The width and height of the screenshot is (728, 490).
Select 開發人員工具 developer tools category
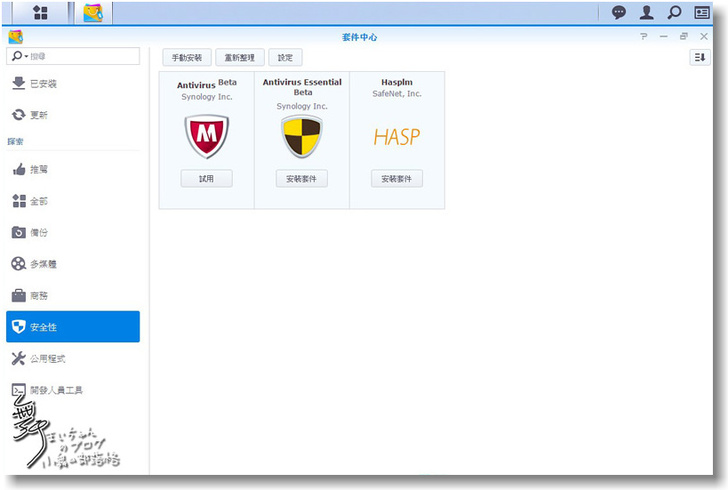(x=73, y=390)
